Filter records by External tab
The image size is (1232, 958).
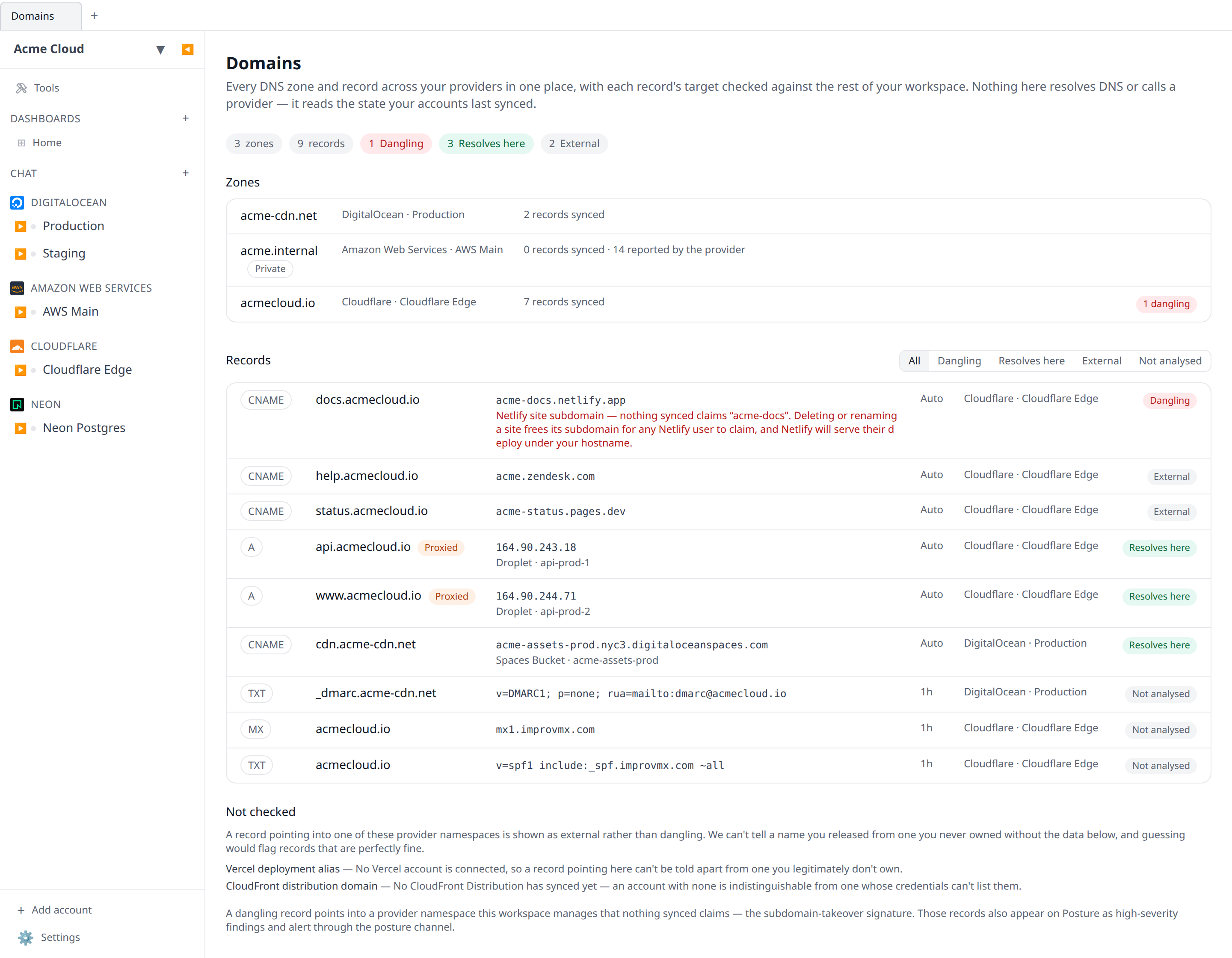[x=1101, y=361]
